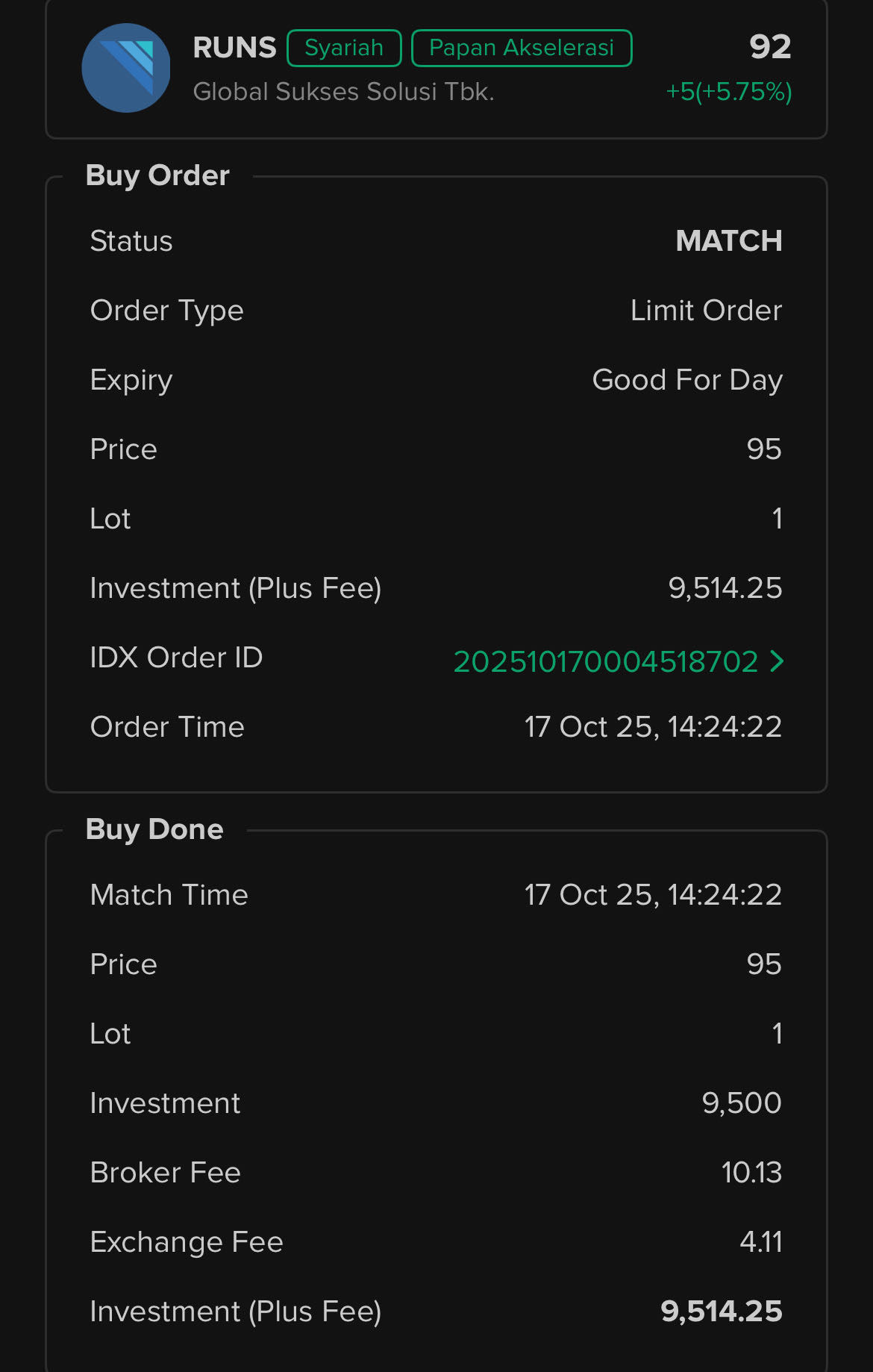Select the Limit Order value
The image size is (873, 1372).
pos(706,311)
